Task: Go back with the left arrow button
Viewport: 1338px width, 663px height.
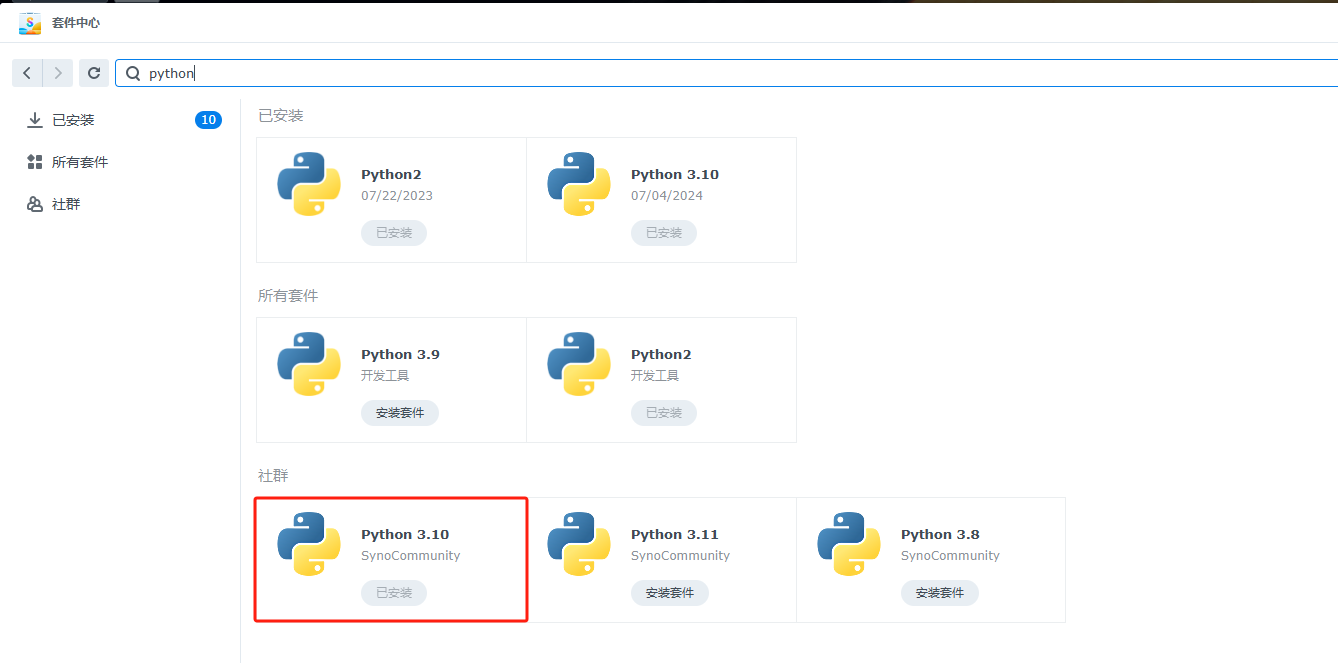Action: point(27,73)
